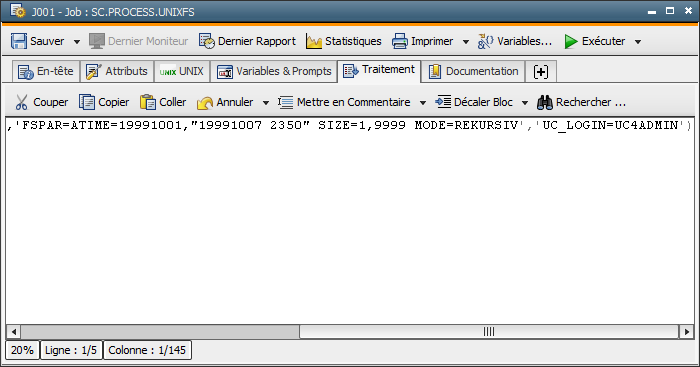Add a new tab with plus button
Viewport: 700px width, 367px height.
point(541,71)
